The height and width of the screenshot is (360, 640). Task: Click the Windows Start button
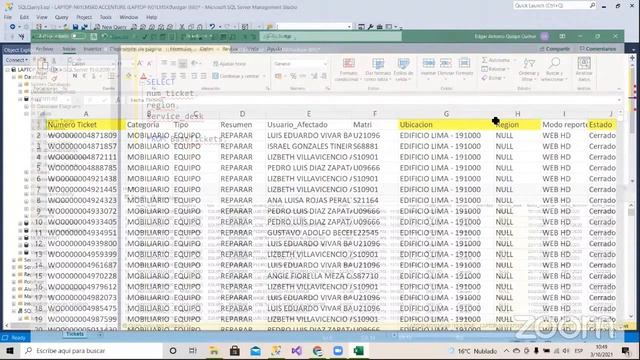(x=9, y=351)
